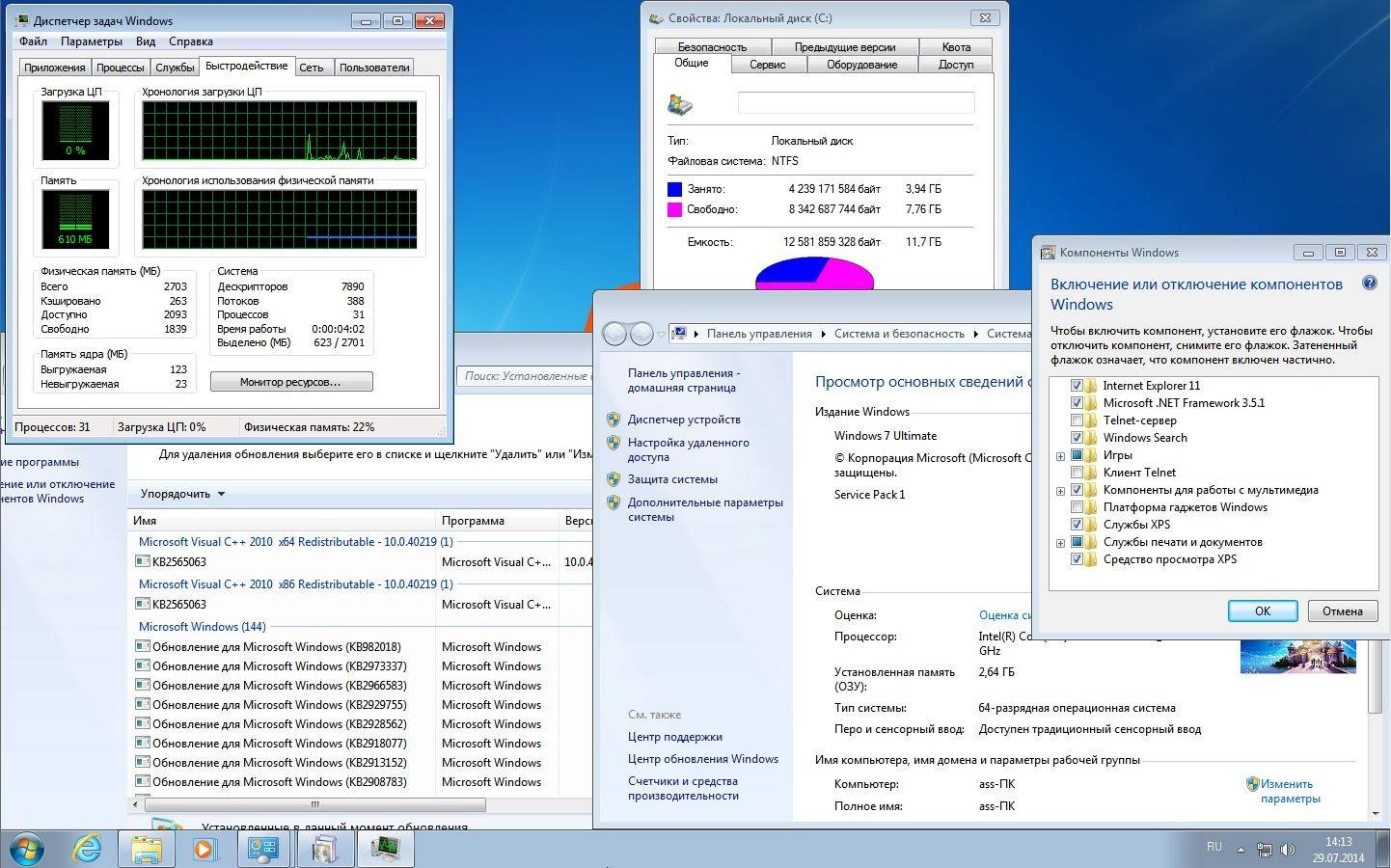Switch to the Процессы tab

coord(121,68)
